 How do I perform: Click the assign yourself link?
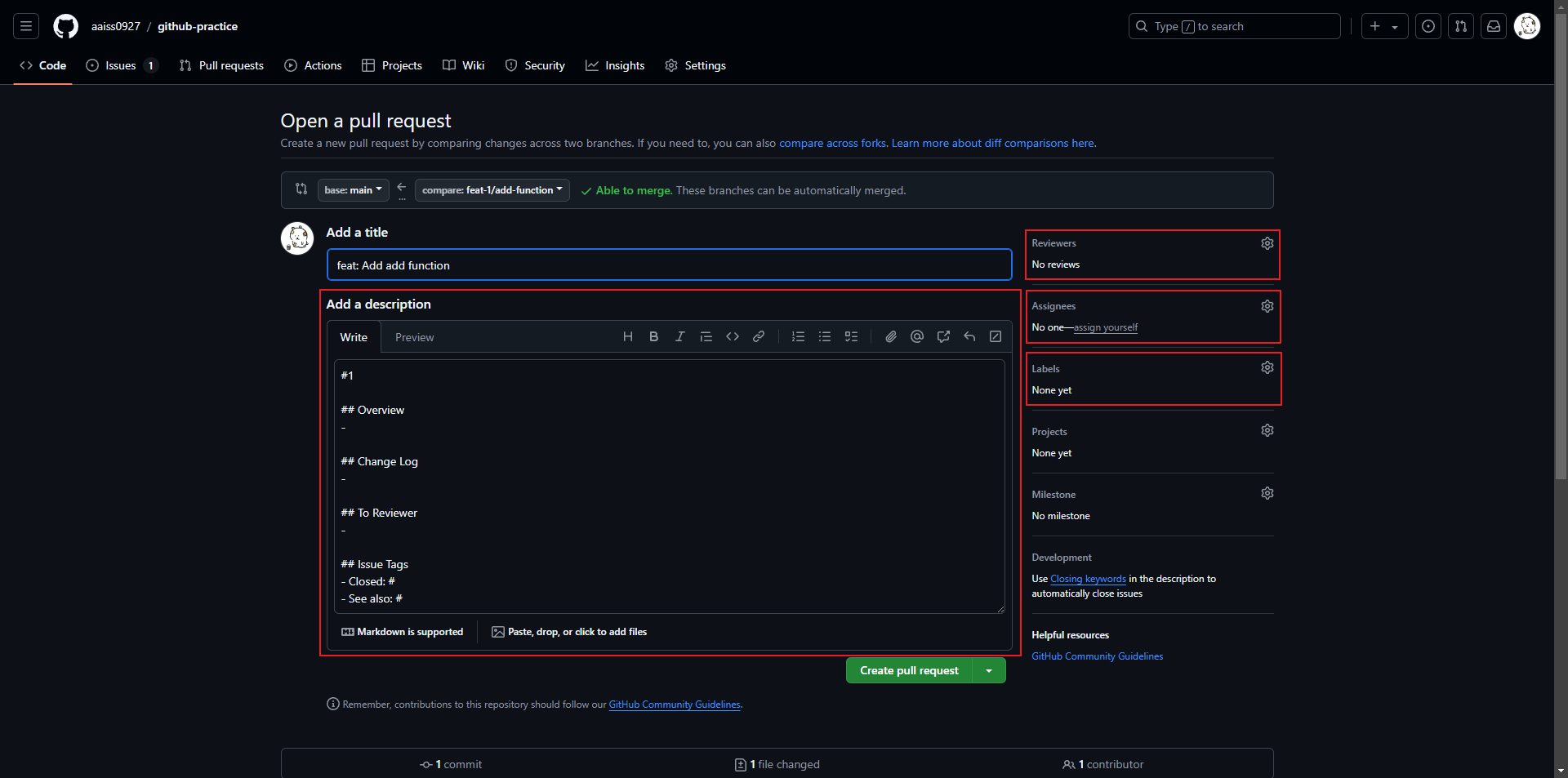pyautogui.click(x=1106, y=327)
